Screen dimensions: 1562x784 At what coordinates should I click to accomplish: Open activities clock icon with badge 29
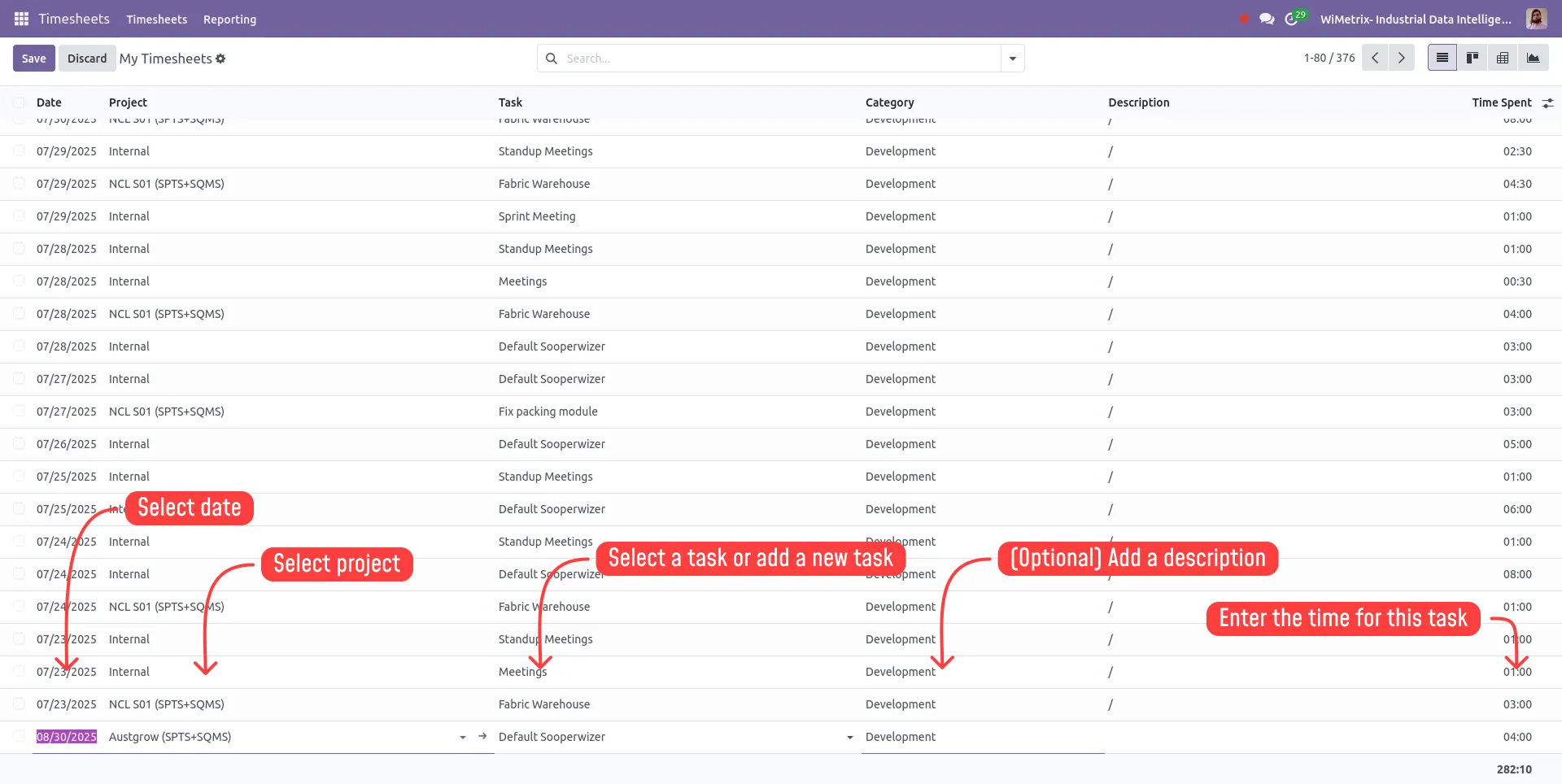click(x=1292, y=19)
